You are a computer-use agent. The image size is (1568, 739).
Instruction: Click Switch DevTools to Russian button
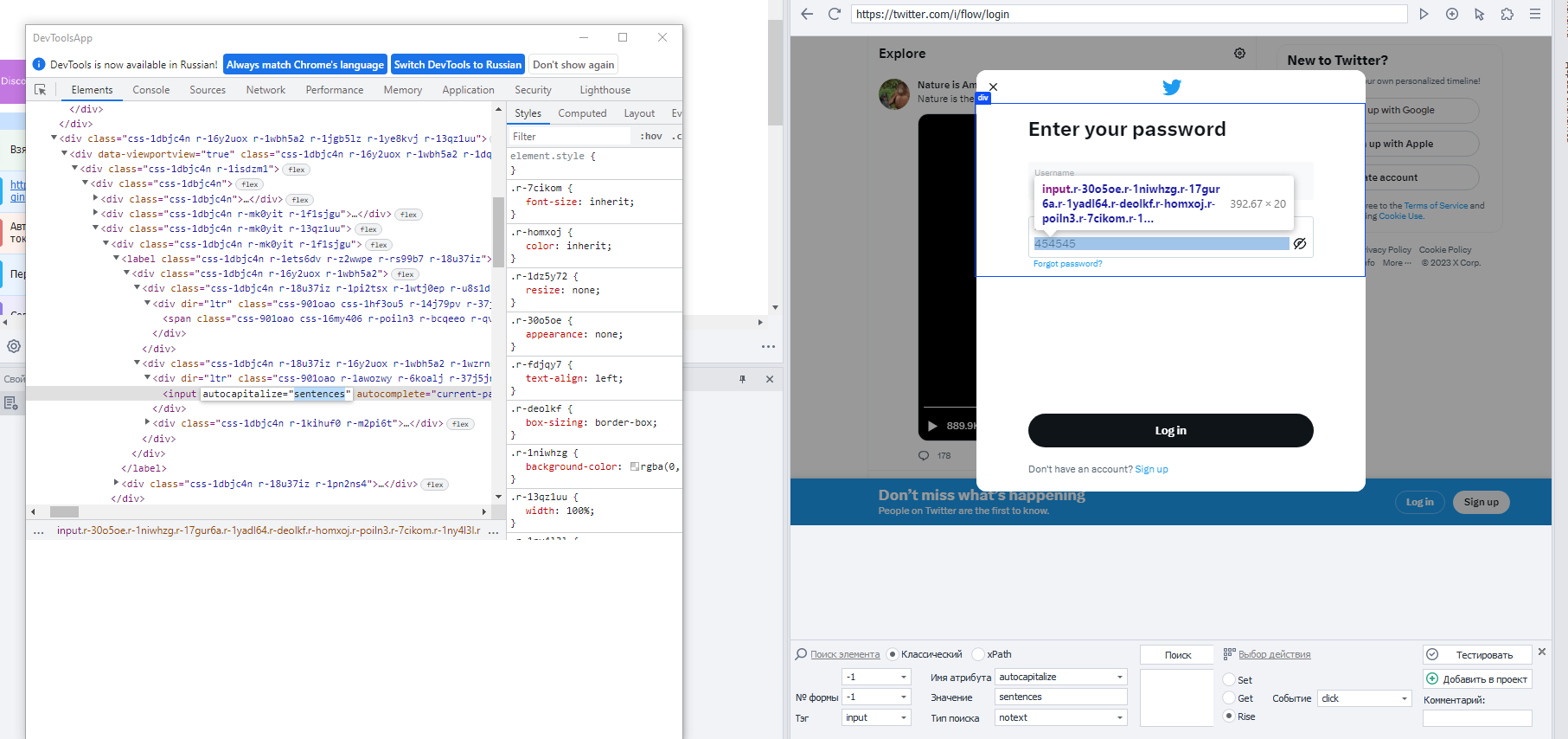(x=458, y=65)
